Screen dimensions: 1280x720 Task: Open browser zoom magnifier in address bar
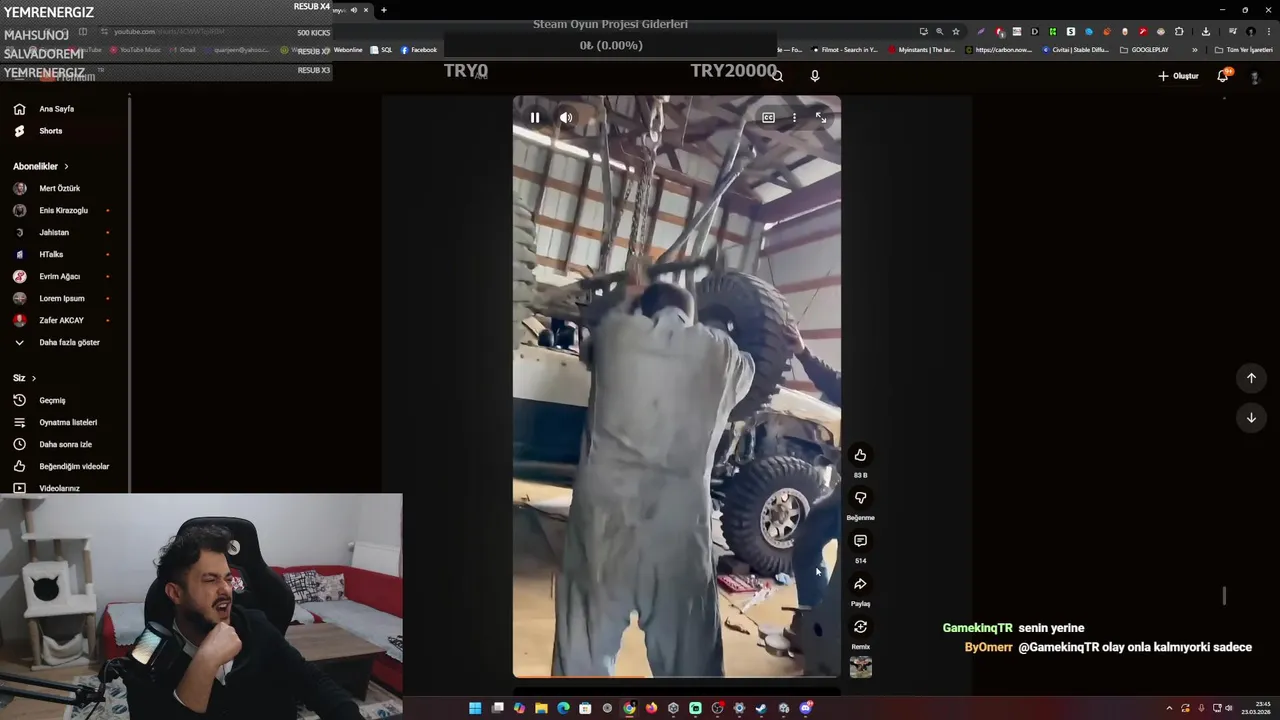pyautogui.click(x=939, y=31)
